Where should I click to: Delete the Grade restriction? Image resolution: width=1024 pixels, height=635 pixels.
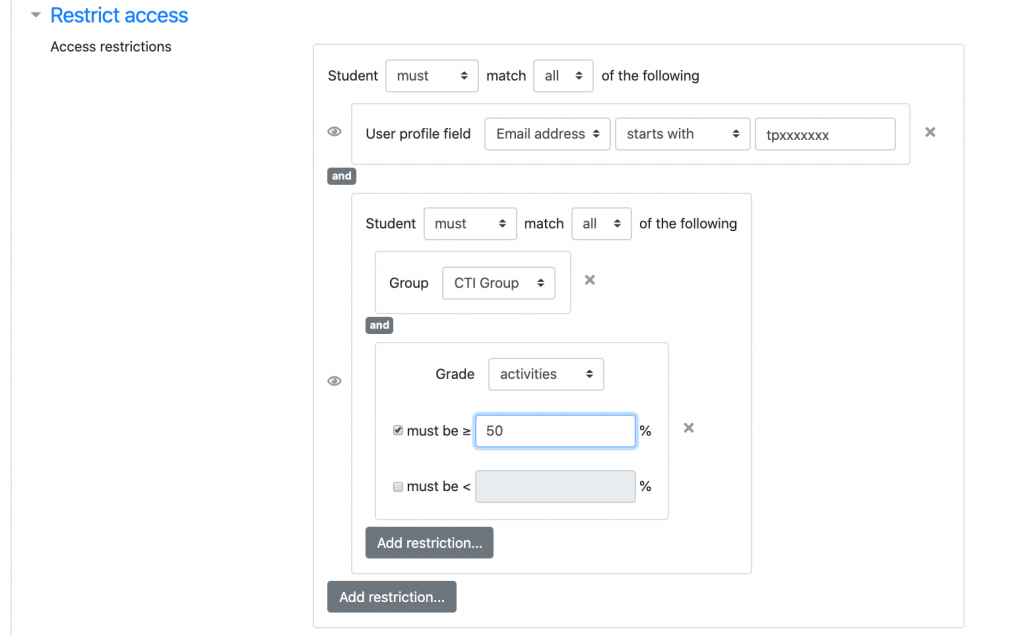click(688, 428)
